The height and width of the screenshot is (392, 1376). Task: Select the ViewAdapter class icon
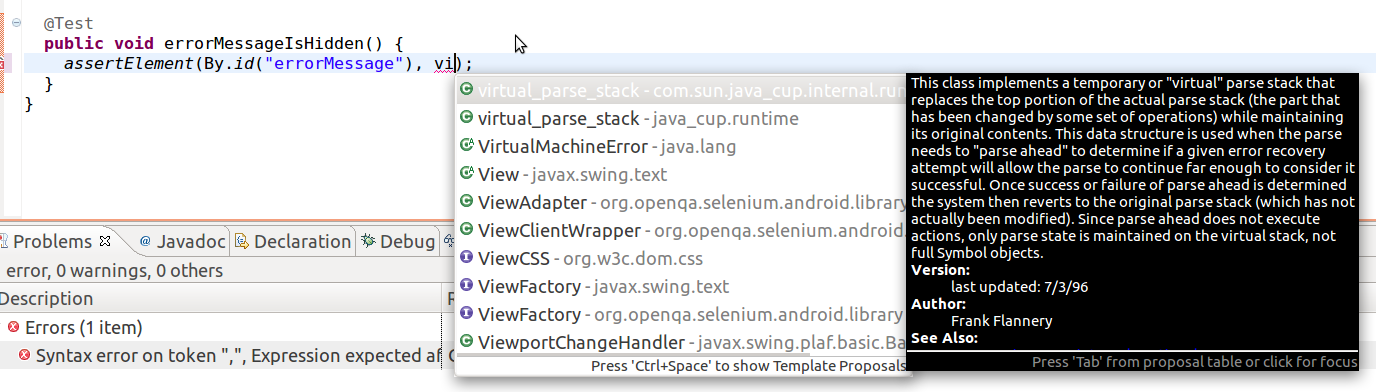466,202
